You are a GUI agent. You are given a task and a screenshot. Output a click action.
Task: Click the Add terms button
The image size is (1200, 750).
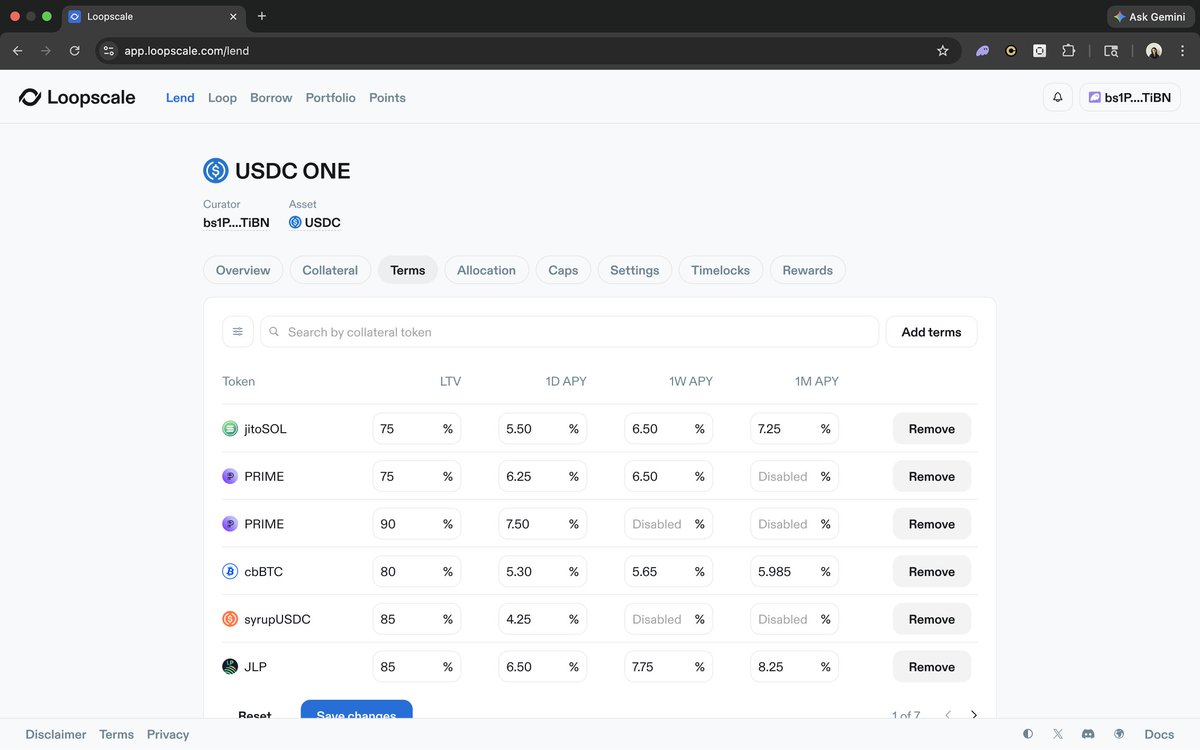coord(931,332)
